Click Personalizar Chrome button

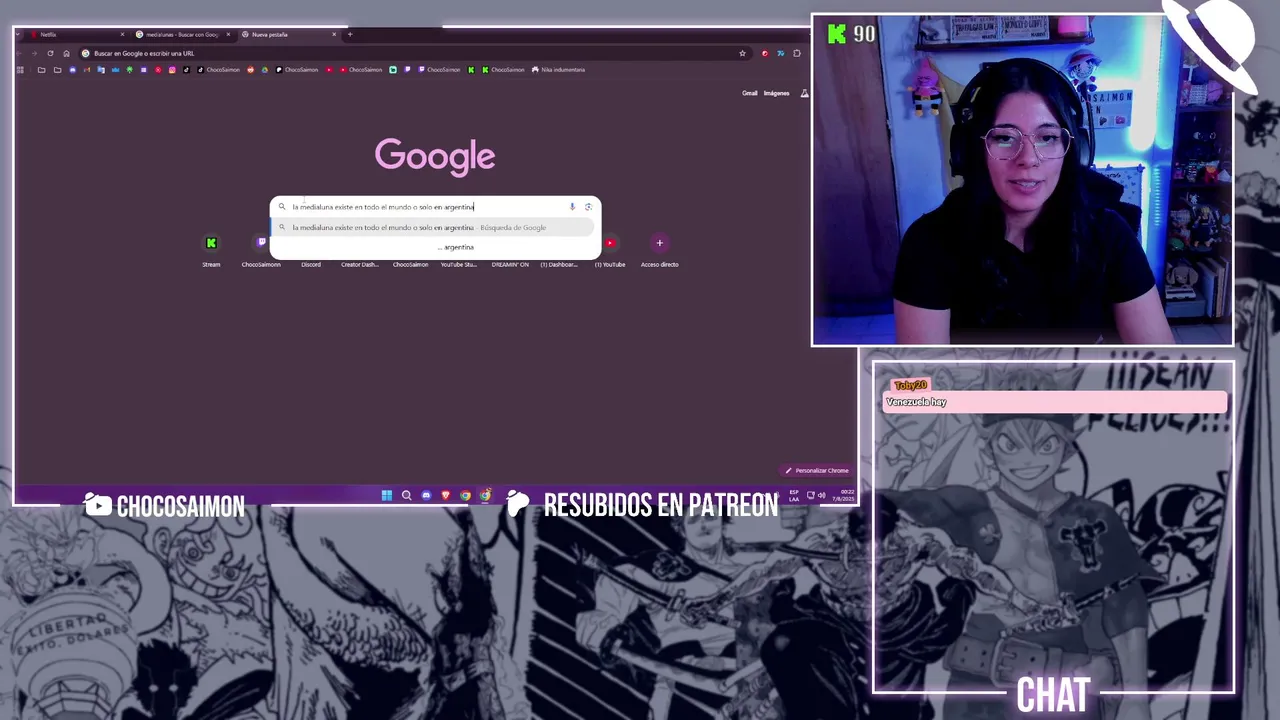(x=817, y=470)
